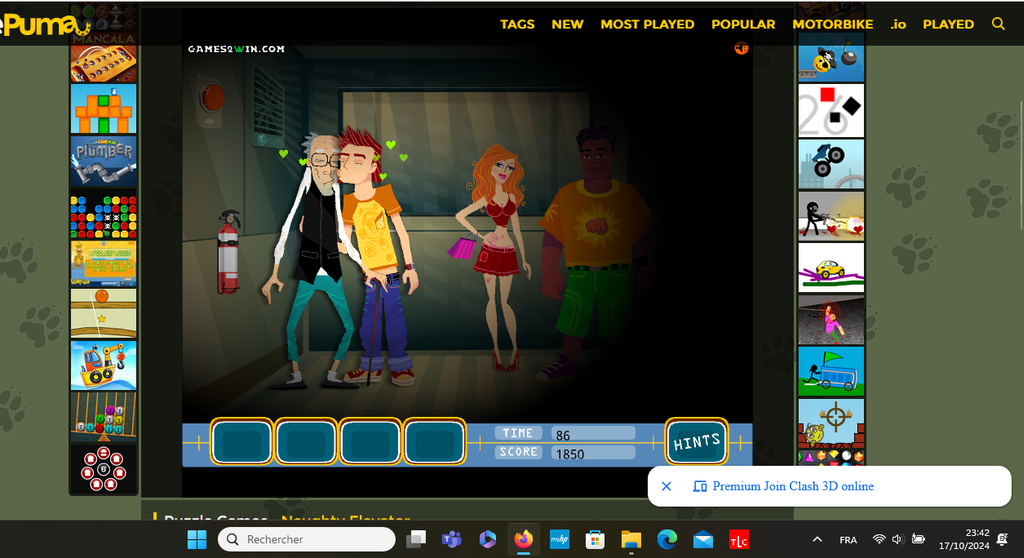
Task: Mute the game with the orange sound icon
Action: click(741, 48)
